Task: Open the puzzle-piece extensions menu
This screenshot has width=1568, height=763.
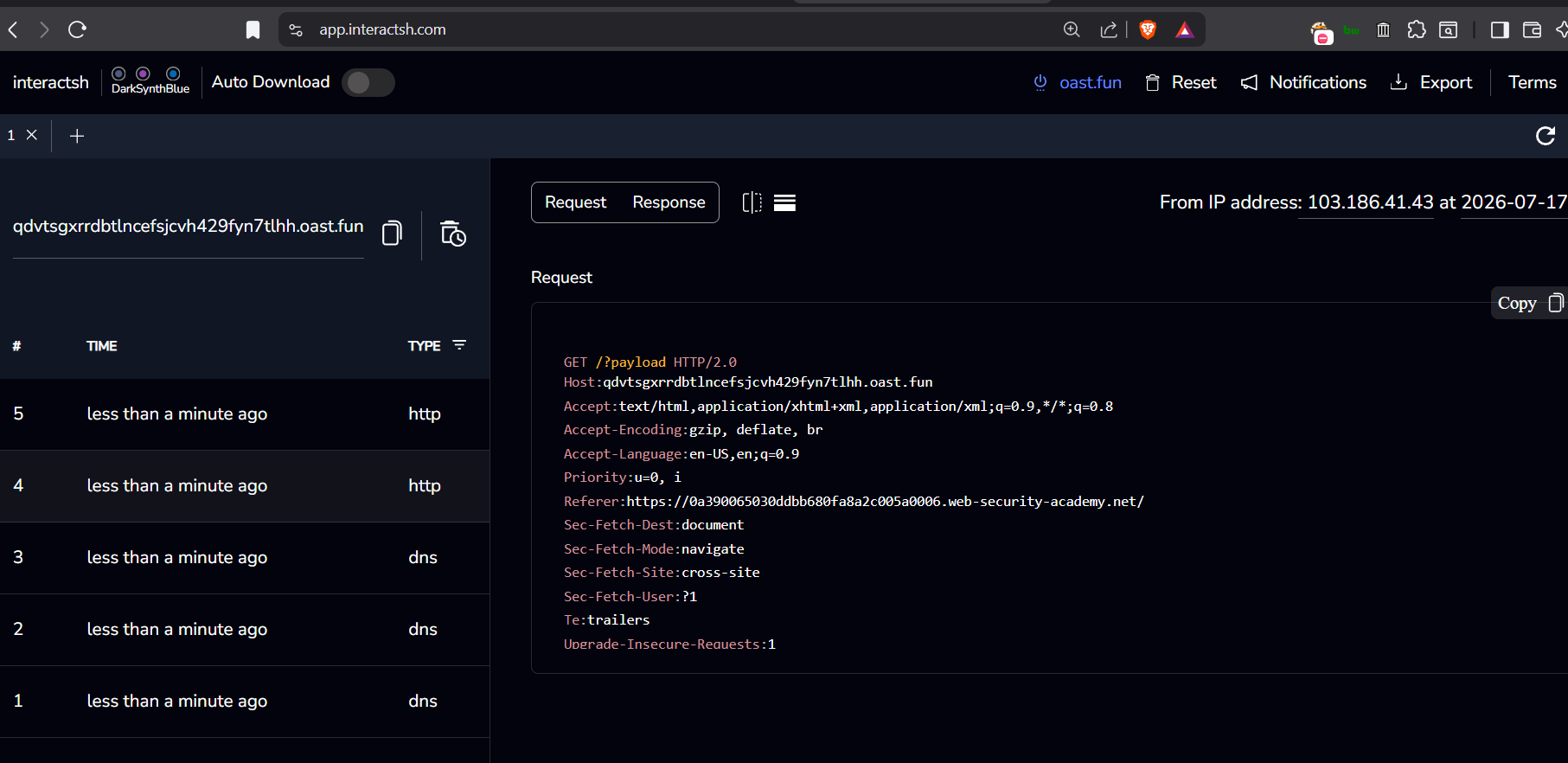Action: coord(1417,30)
